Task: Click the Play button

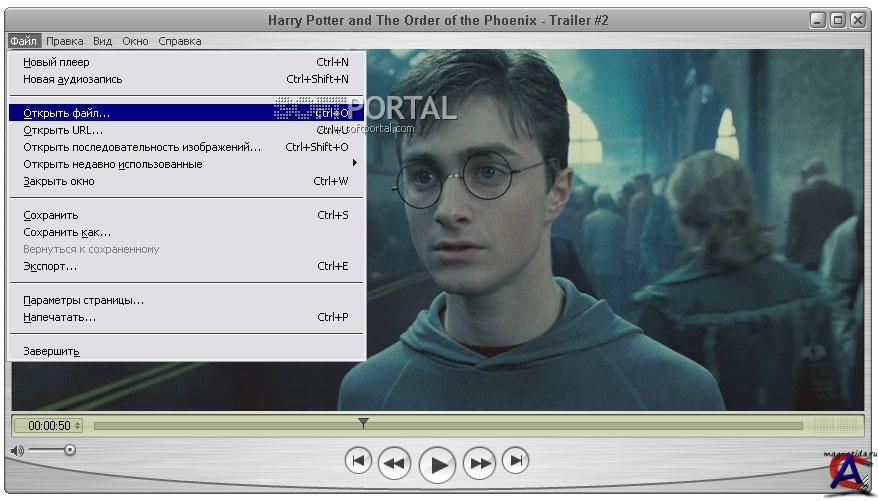Action: [437, 464]
